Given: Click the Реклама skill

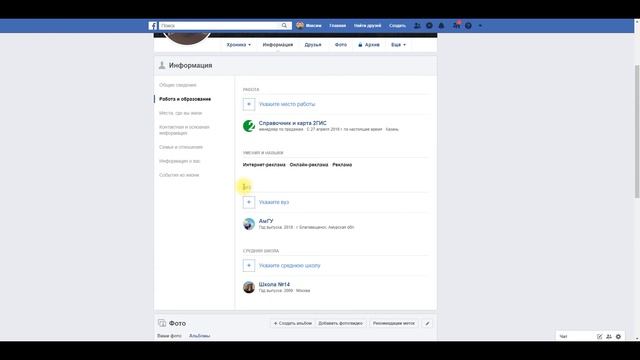Looking at the screenshot, I should [342, 165].
